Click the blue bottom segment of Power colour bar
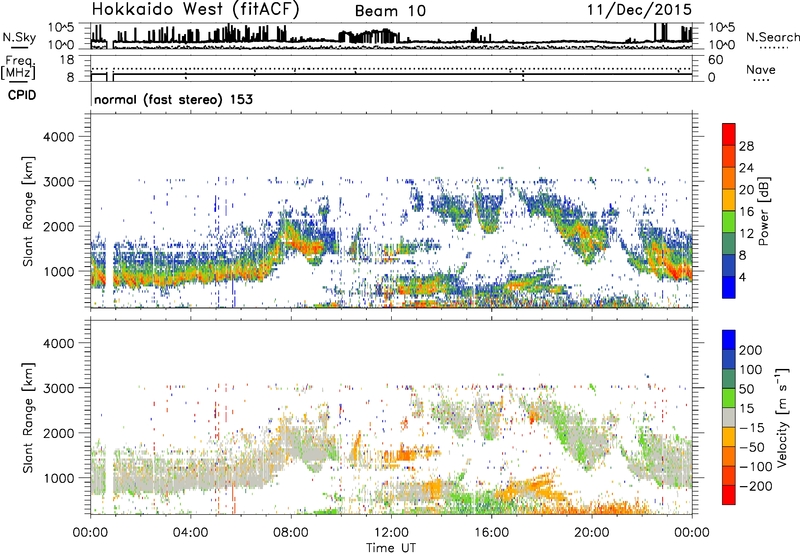Viewport: 800px width, 554px height. [x=729, y=287]
